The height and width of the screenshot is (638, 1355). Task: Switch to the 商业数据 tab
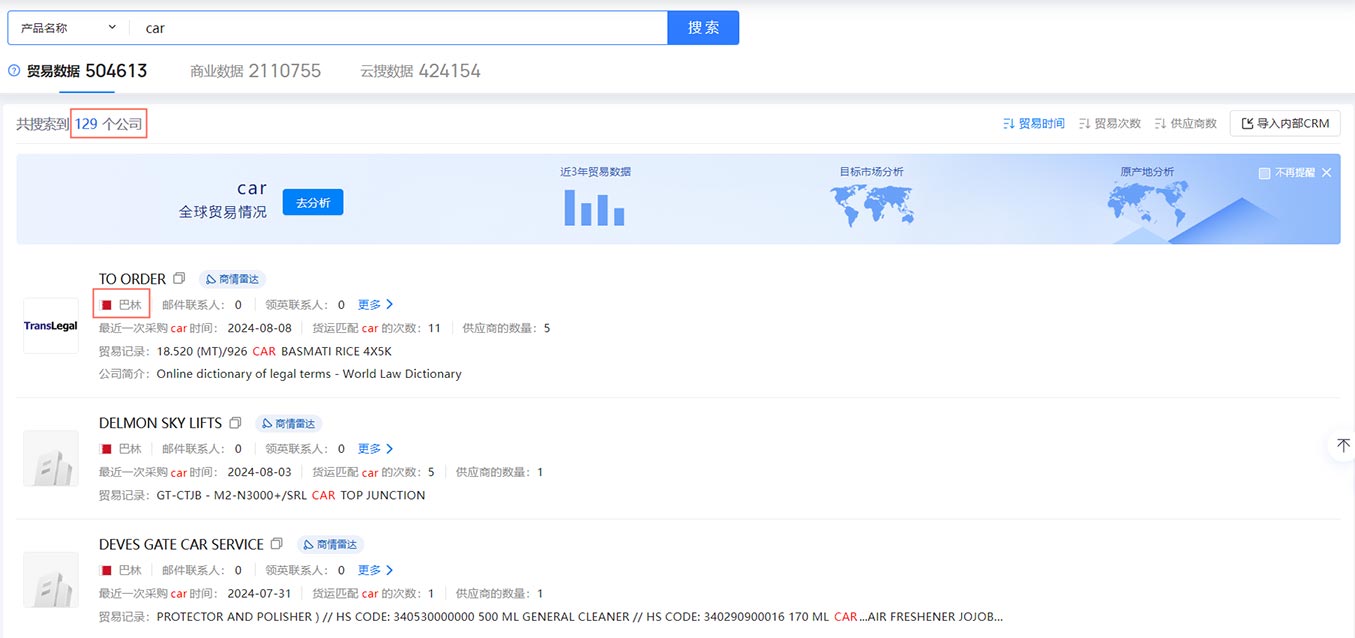point(256,71)
